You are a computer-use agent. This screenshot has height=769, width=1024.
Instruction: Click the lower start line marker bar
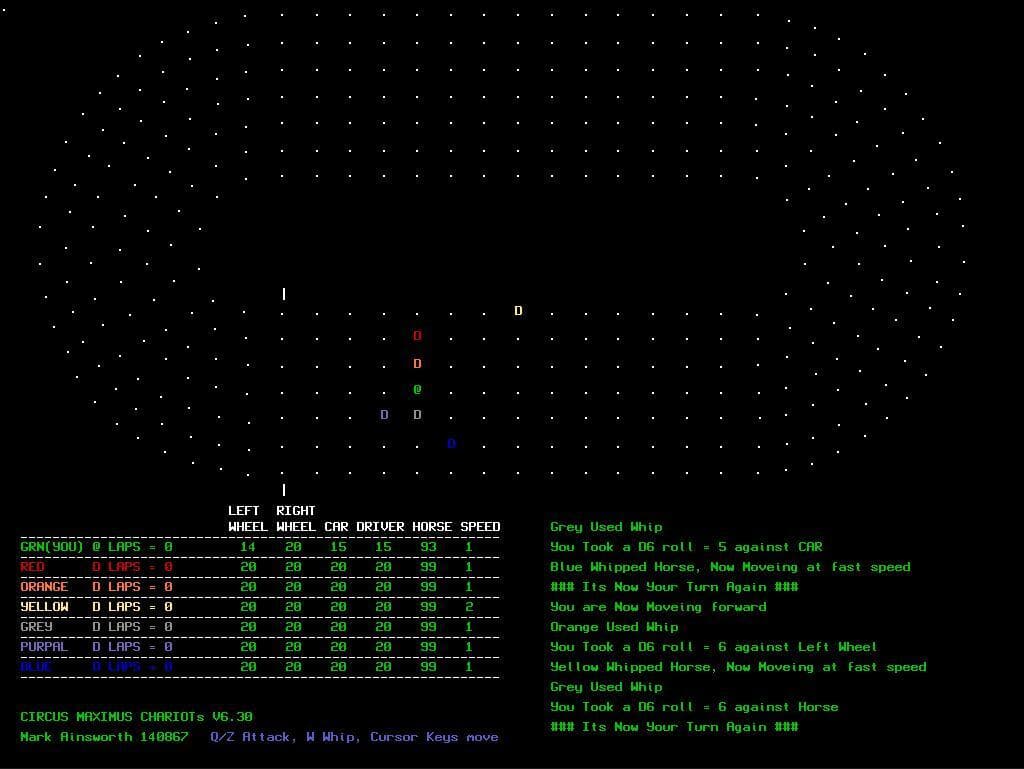click(x=284, y=490)
